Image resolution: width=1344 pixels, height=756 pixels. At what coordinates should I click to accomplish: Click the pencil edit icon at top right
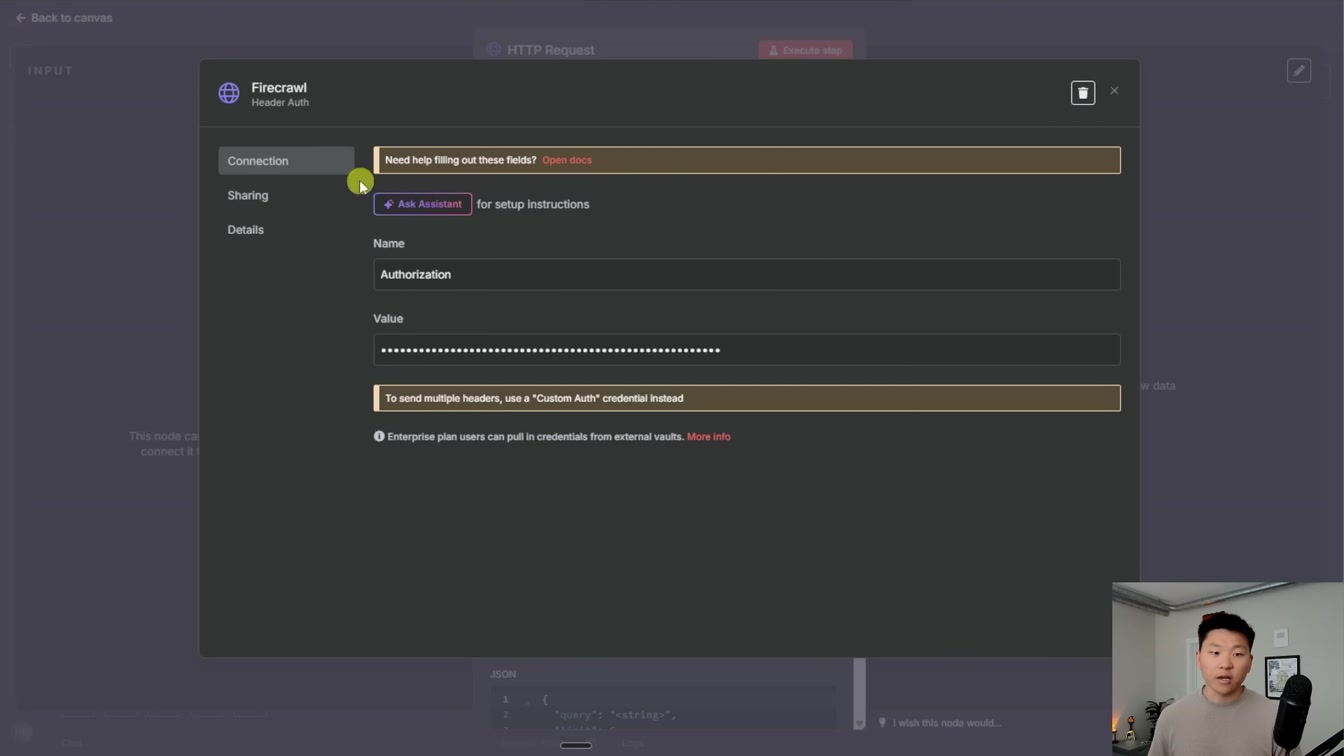coord(1299,70)
